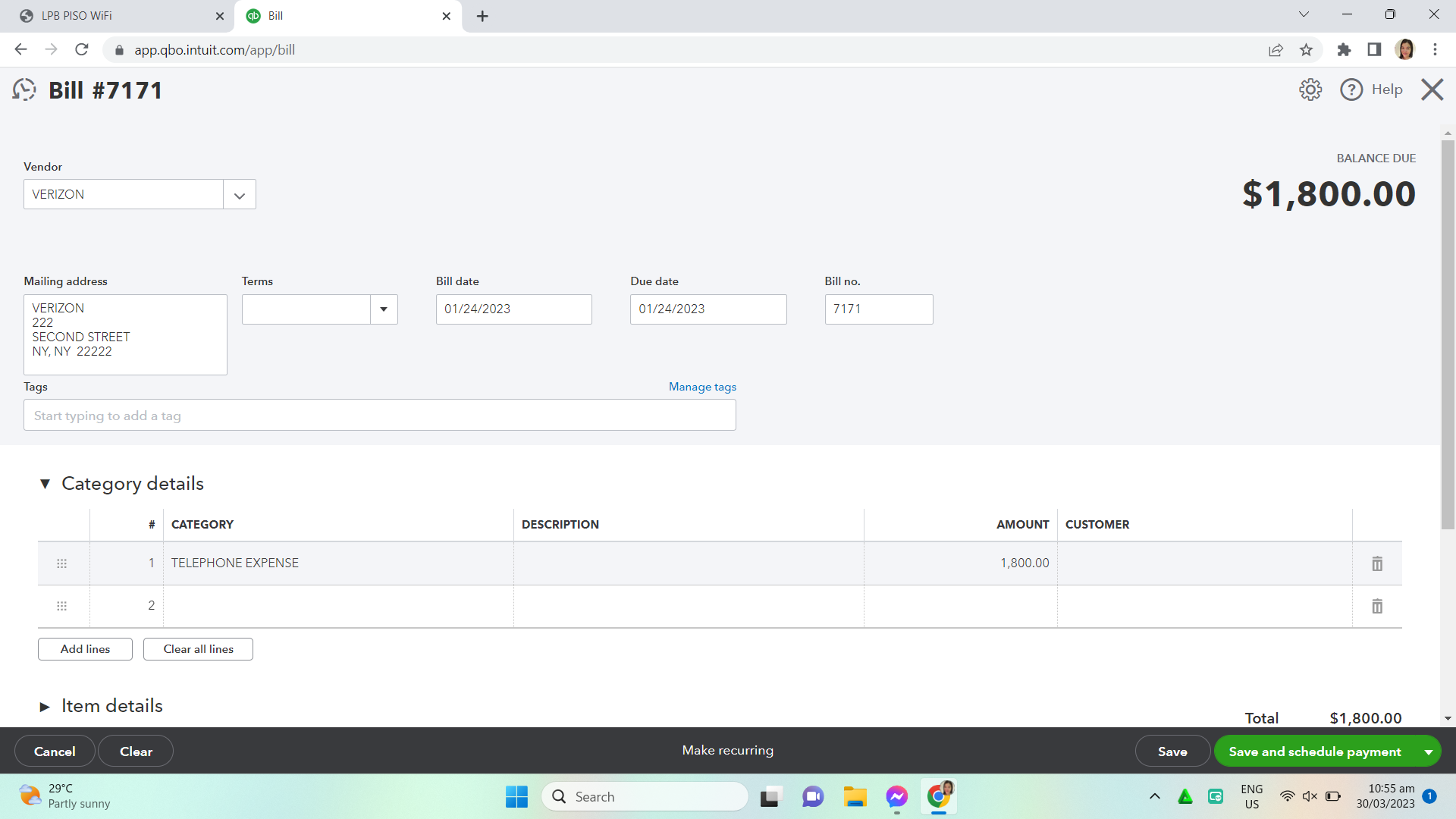
Task: Open Save and schedule payment options arrow
Action: [x=1428, y=752]
